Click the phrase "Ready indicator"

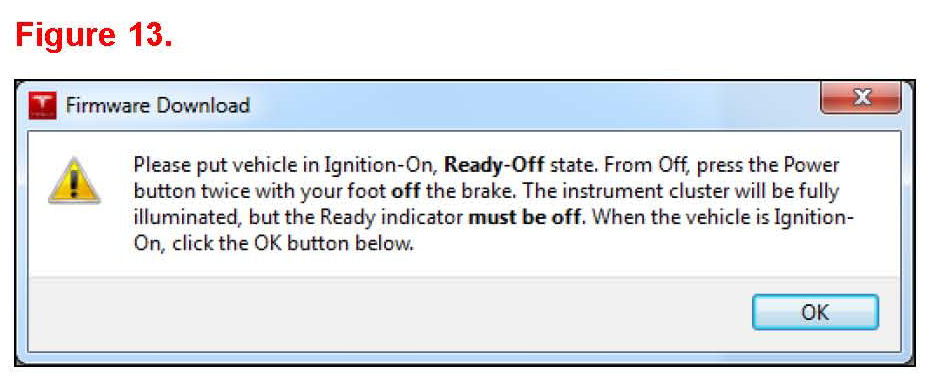(392, 218)
